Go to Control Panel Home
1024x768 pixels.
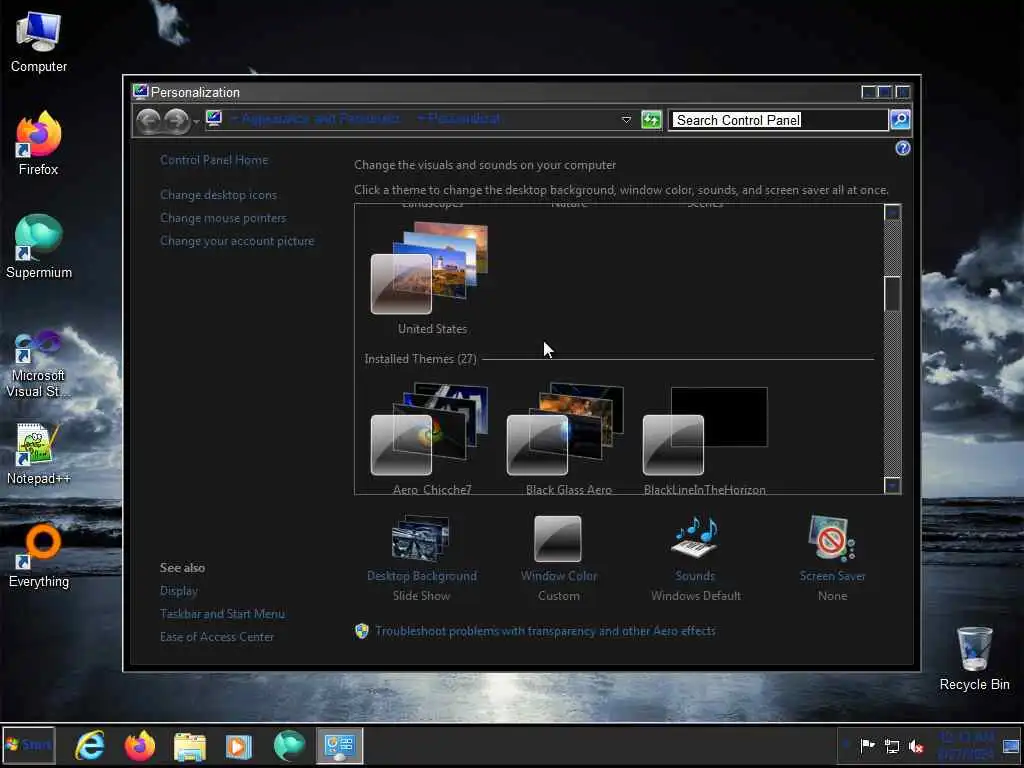pyautogui.click(x=214, y=160)
